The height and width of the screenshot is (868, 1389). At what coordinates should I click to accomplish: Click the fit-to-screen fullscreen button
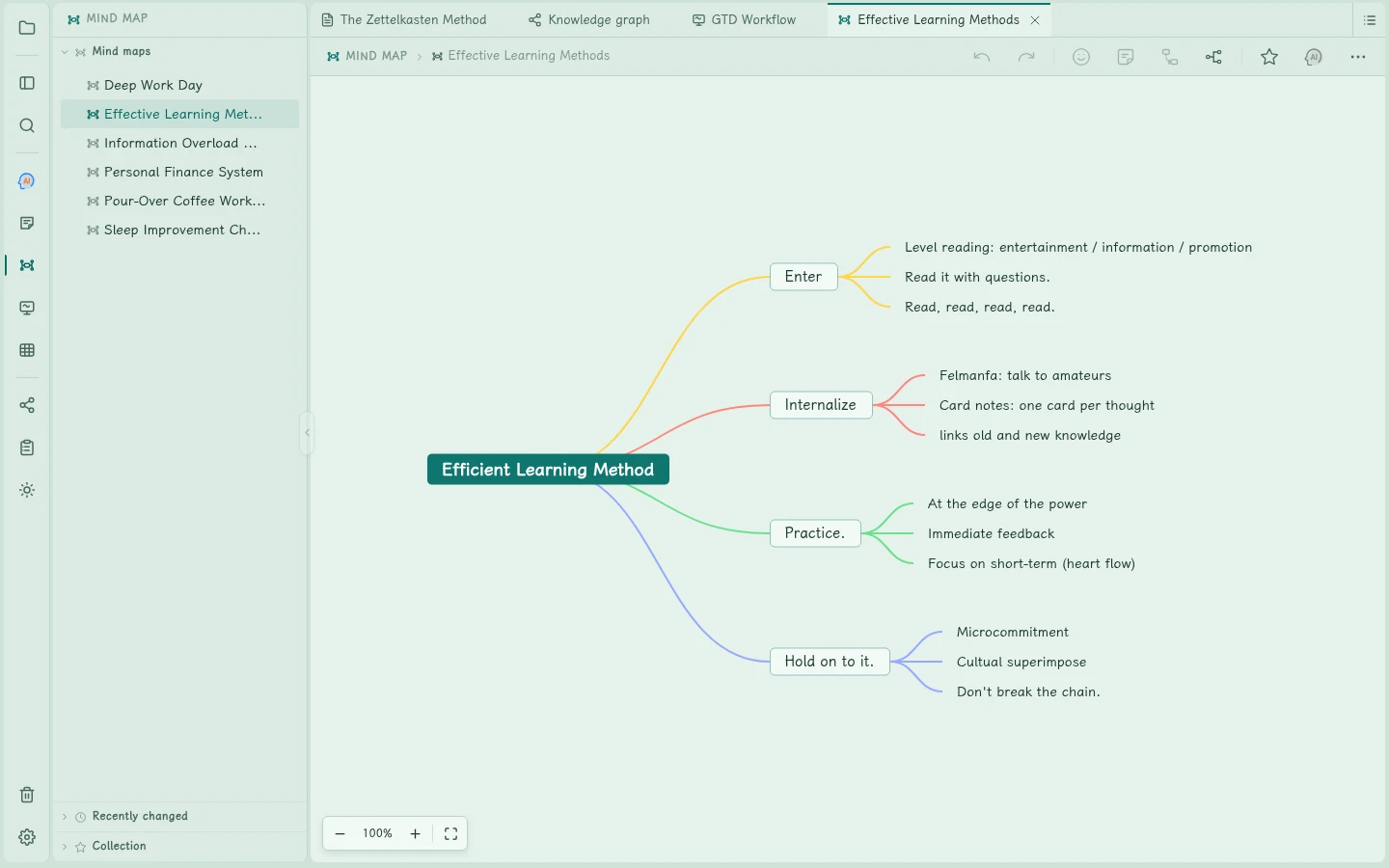click(450, 834)
